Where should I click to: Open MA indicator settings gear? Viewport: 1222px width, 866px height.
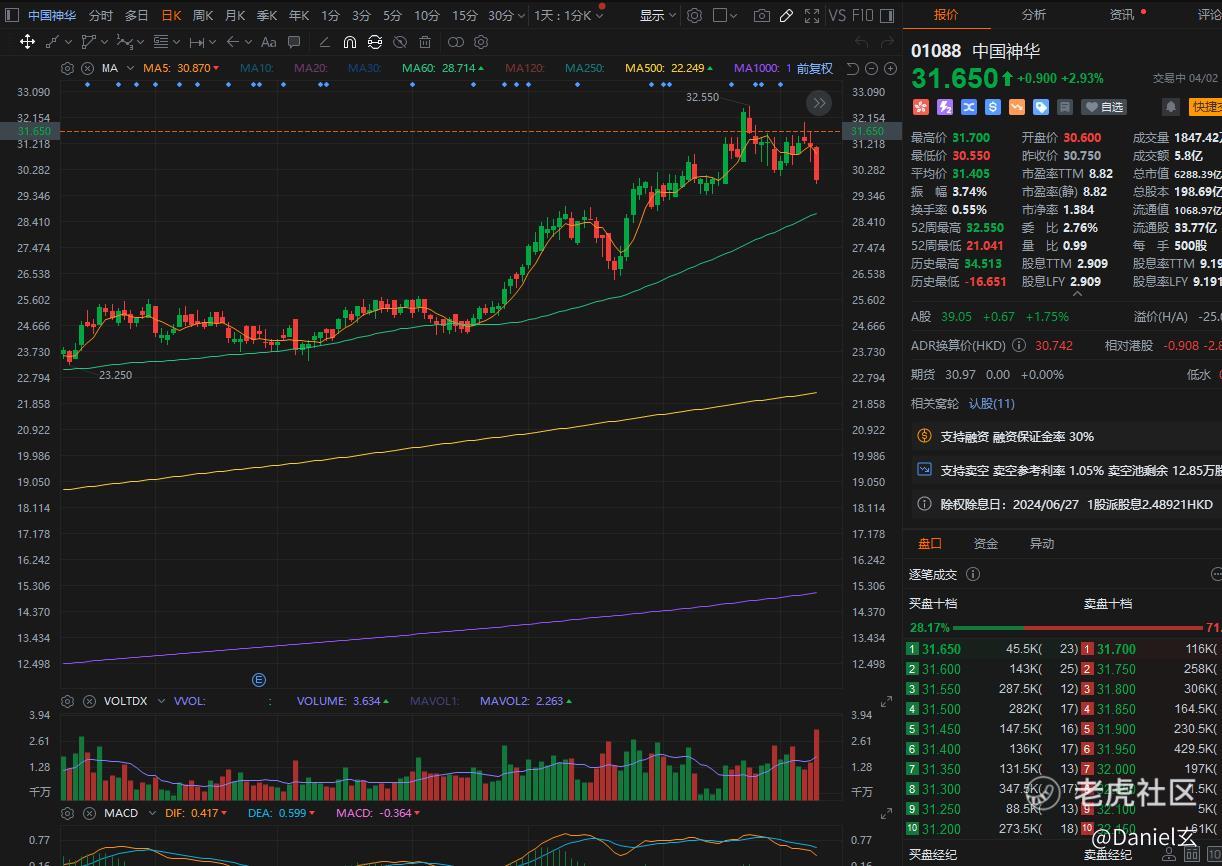point(67,68)
